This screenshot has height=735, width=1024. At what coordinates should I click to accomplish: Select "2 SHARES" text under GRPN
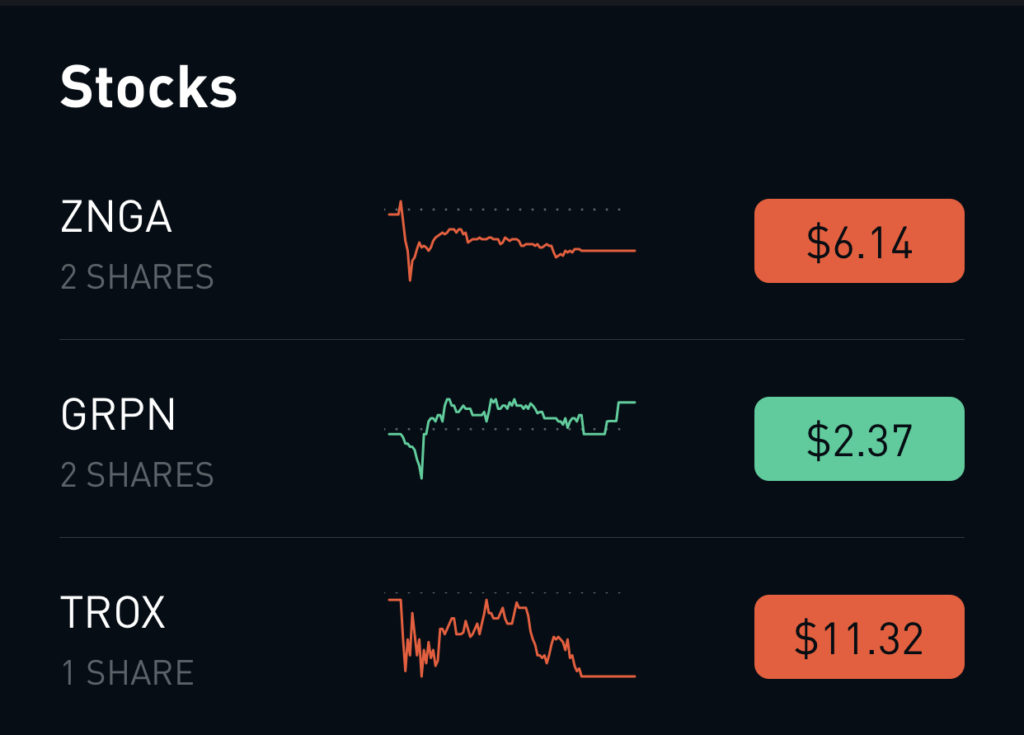pyautogui.click(x=137, y=475)
